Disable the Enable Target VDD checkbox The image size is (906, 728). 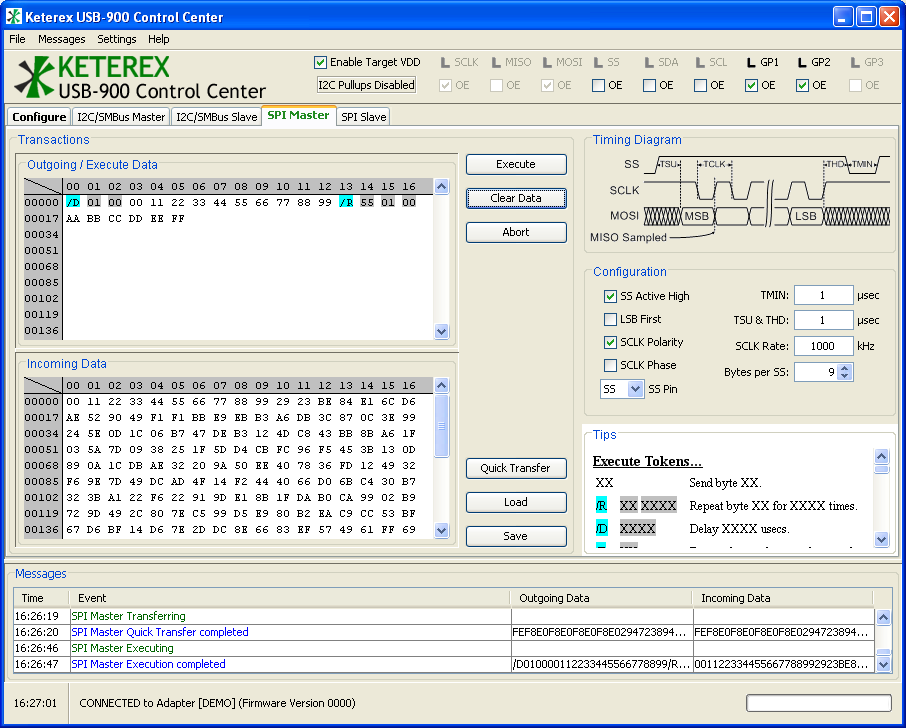[x=321, y=62]
